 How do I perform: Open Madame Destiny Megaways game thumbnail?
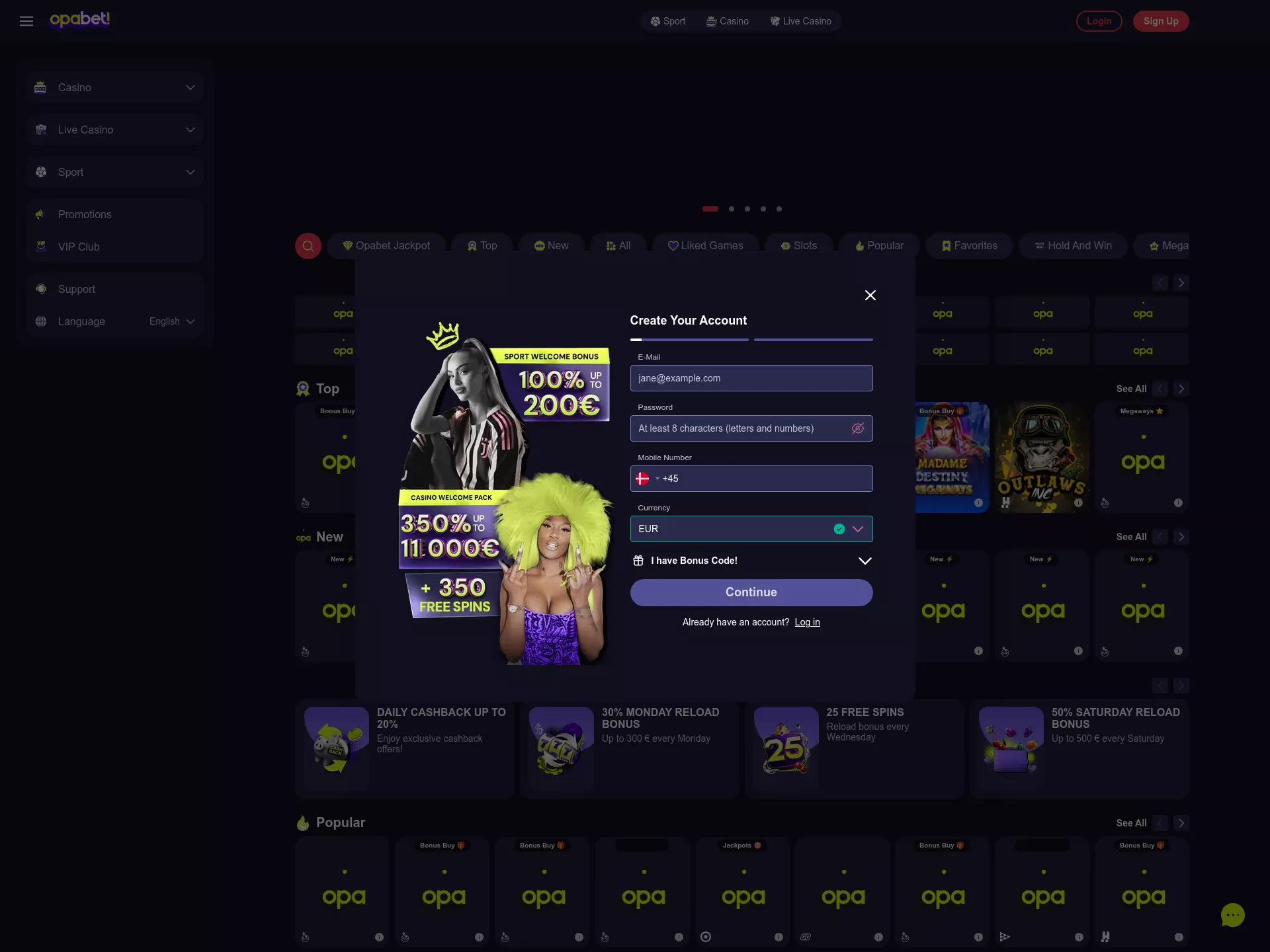952,457
